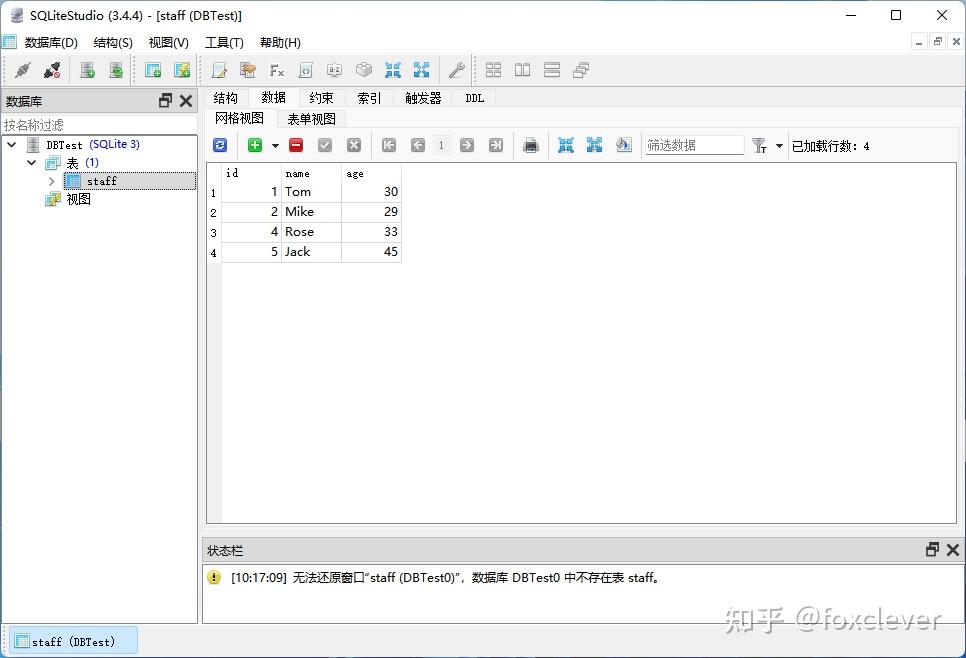966x658 pixels.
Task: Switch to the 表单视图 tab
Action: 312,119
